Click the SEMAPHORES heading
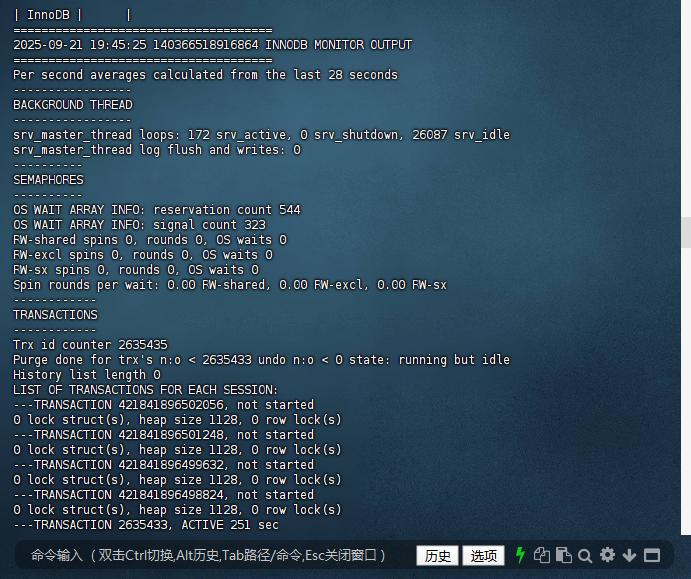This screenshot has width=691, height=579. (x=48, y=180)
